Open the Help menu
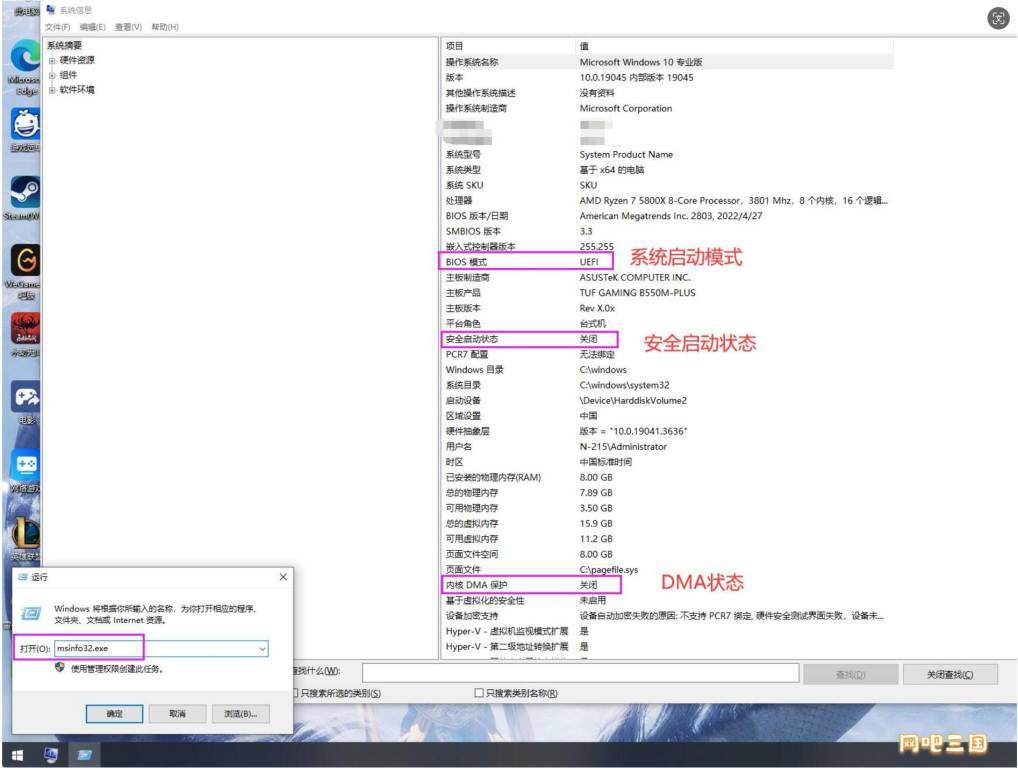Screen dimensions: 1018x768 [x=165, y=27]
